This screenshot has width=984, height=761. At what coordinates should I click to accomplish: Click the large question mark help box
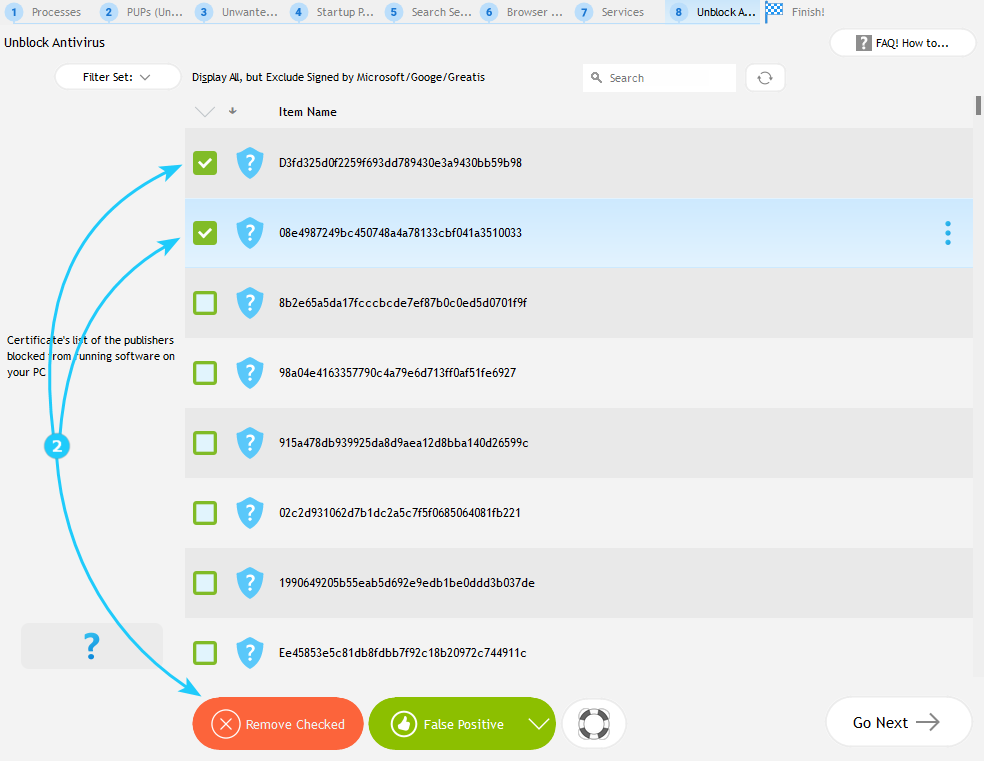pos(92,646)
